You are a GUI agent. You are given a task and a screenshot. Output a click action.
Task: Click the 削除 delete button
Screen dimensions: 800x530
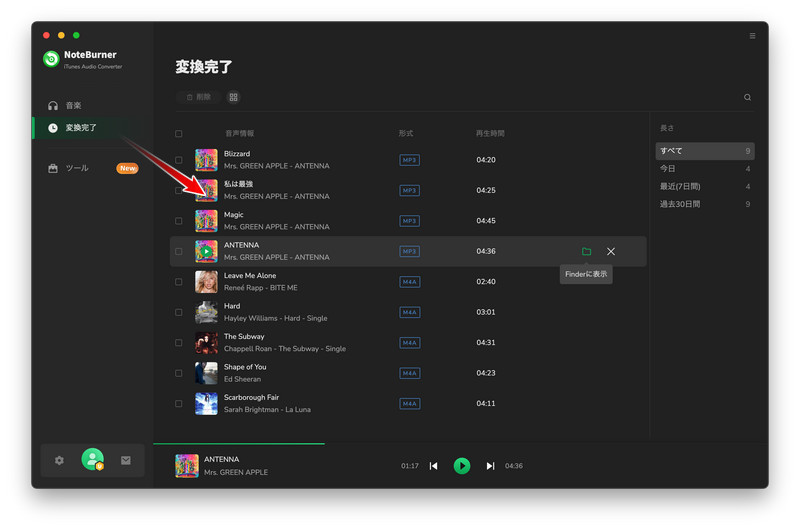(x=198, y=97)
